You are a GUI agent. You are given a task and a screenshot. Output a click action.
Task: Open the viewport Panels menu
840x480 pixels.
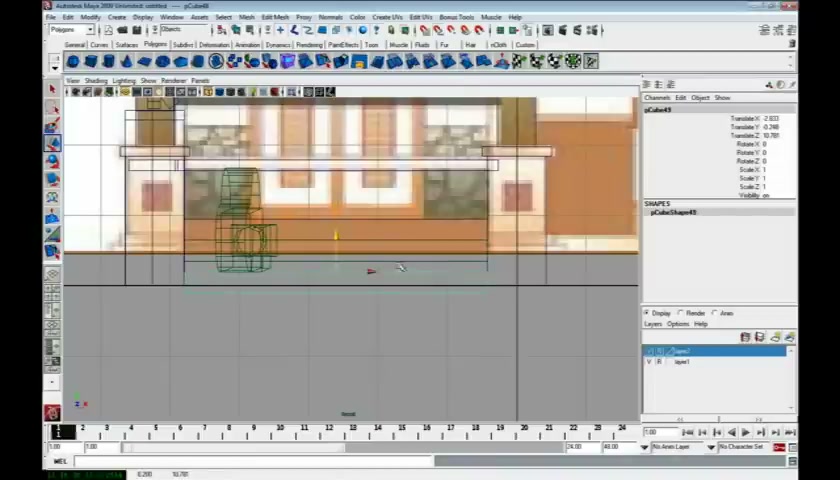click(x=200, y=81)
